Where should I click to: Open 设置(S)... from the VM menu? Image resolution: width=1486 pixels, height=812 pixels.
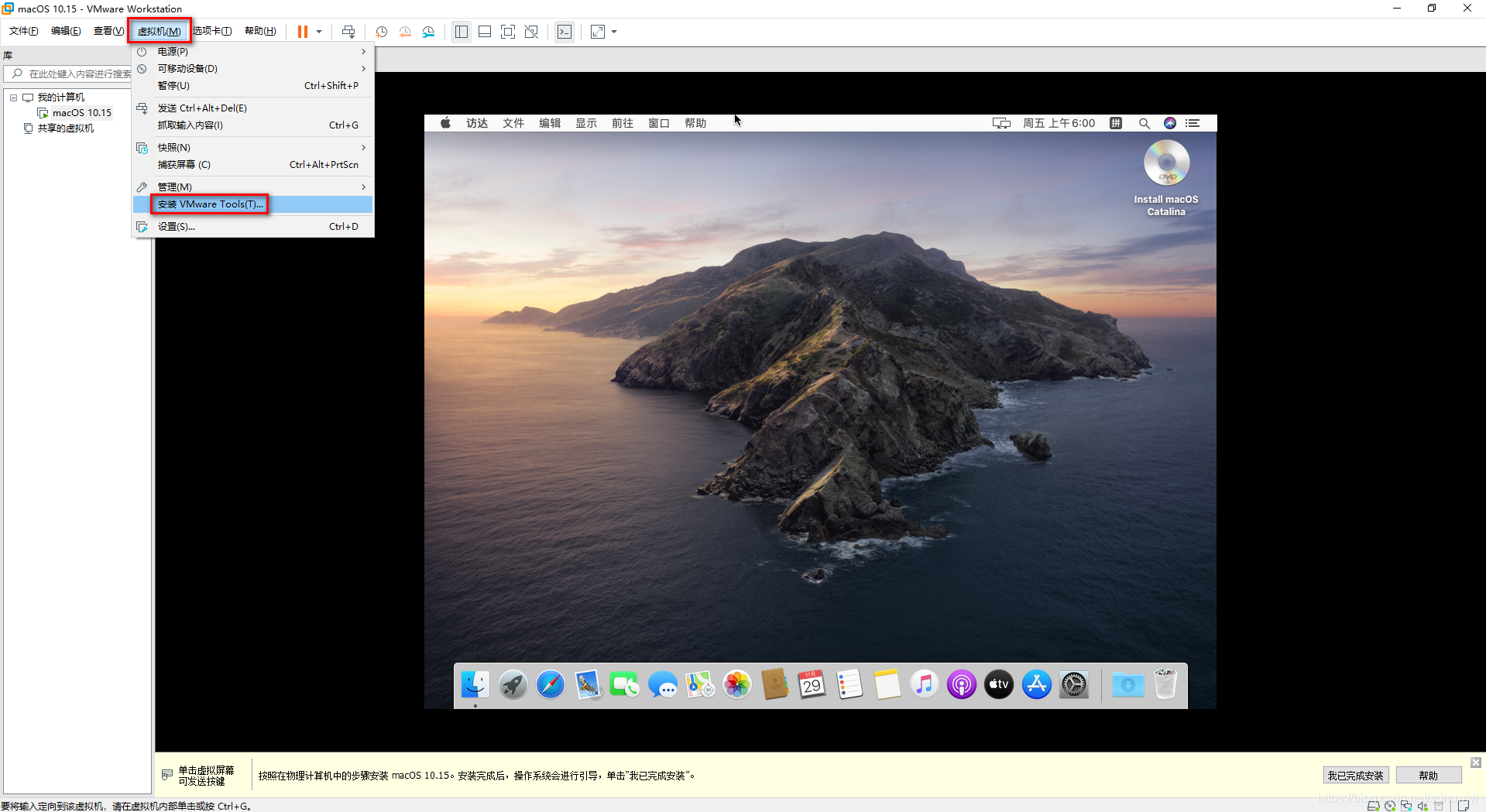coord(253,227)
